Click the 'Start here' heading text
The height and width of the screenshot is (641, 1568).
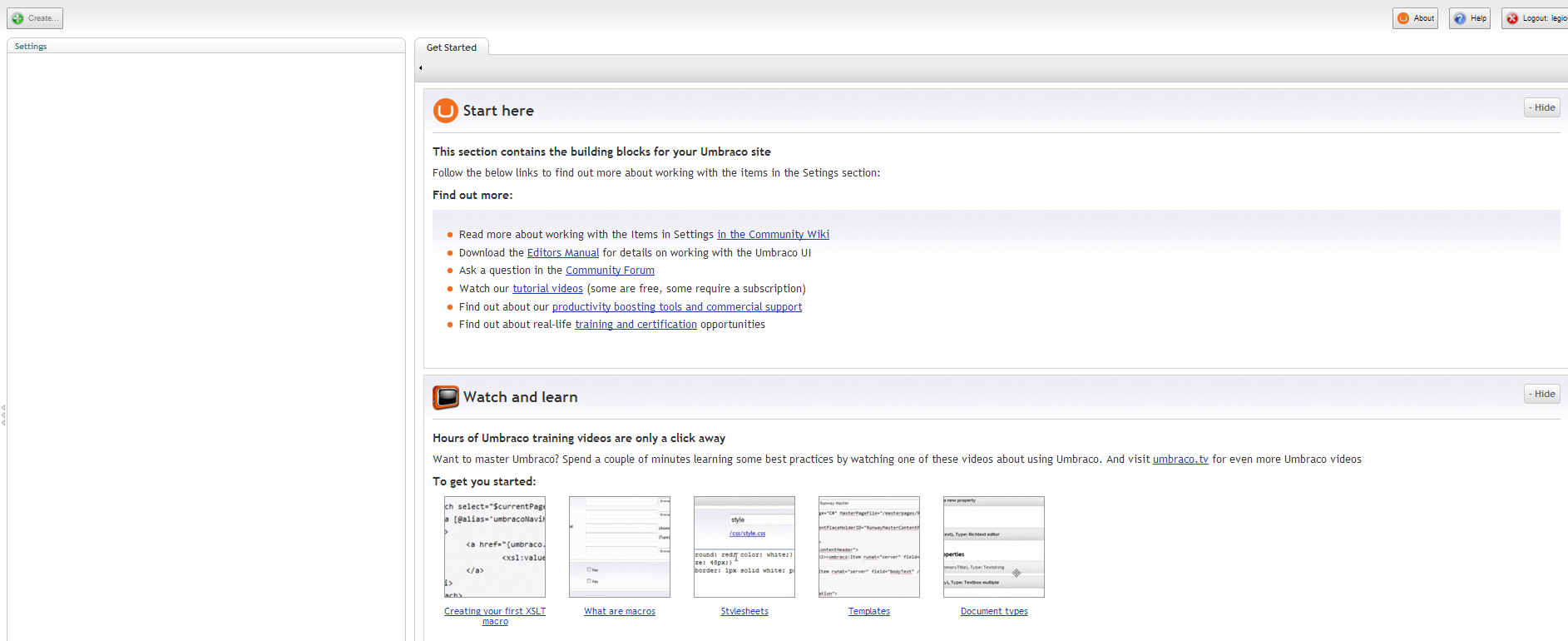click(x=498, y=111)
